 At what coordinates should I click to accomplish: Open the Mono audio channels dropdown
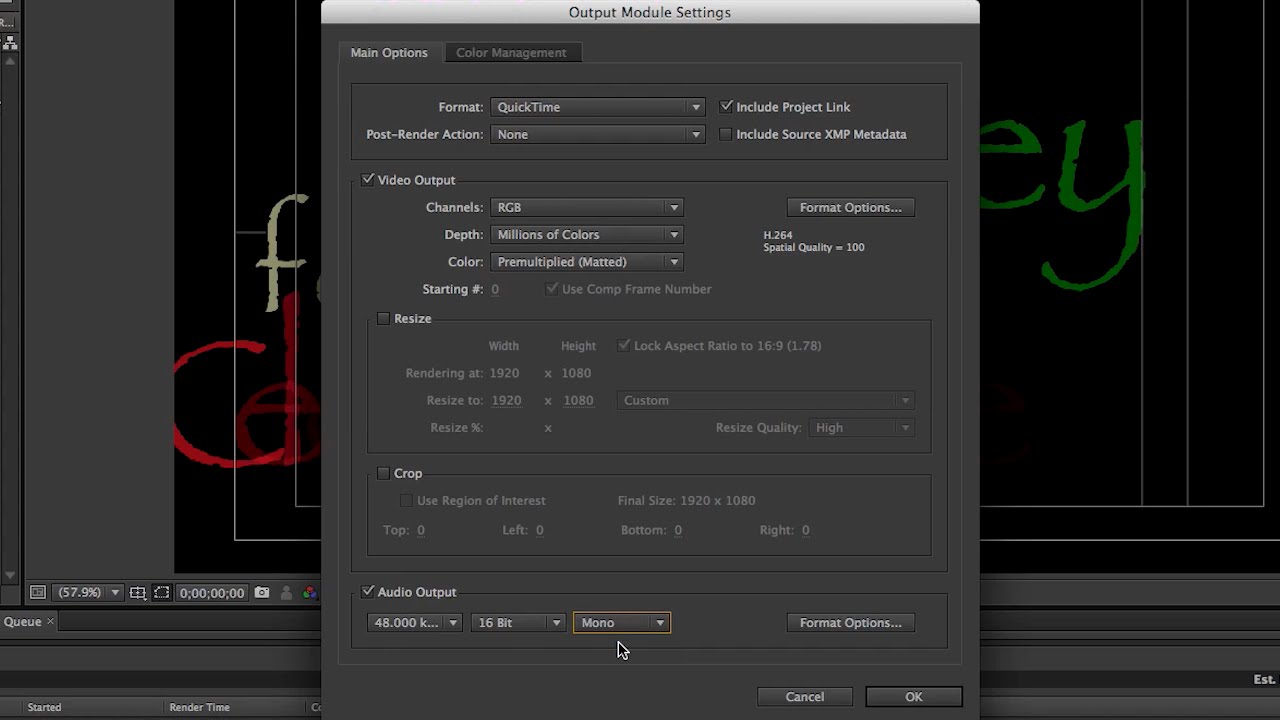click(622, 623)
